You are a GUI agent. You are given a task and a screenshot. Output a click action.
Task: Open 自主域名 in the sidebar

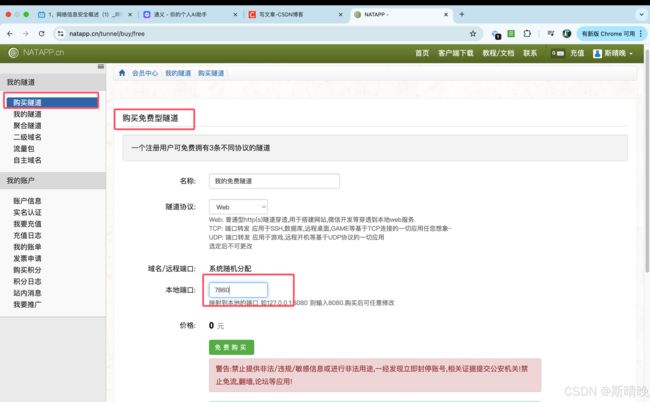click(27, 160)
